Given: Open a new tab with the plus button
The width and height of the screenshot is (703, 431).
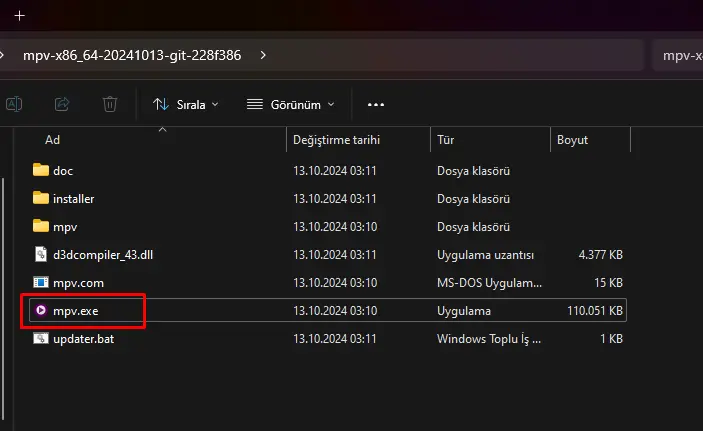Looking at the screenshot, I should click(x=19, y=16).
